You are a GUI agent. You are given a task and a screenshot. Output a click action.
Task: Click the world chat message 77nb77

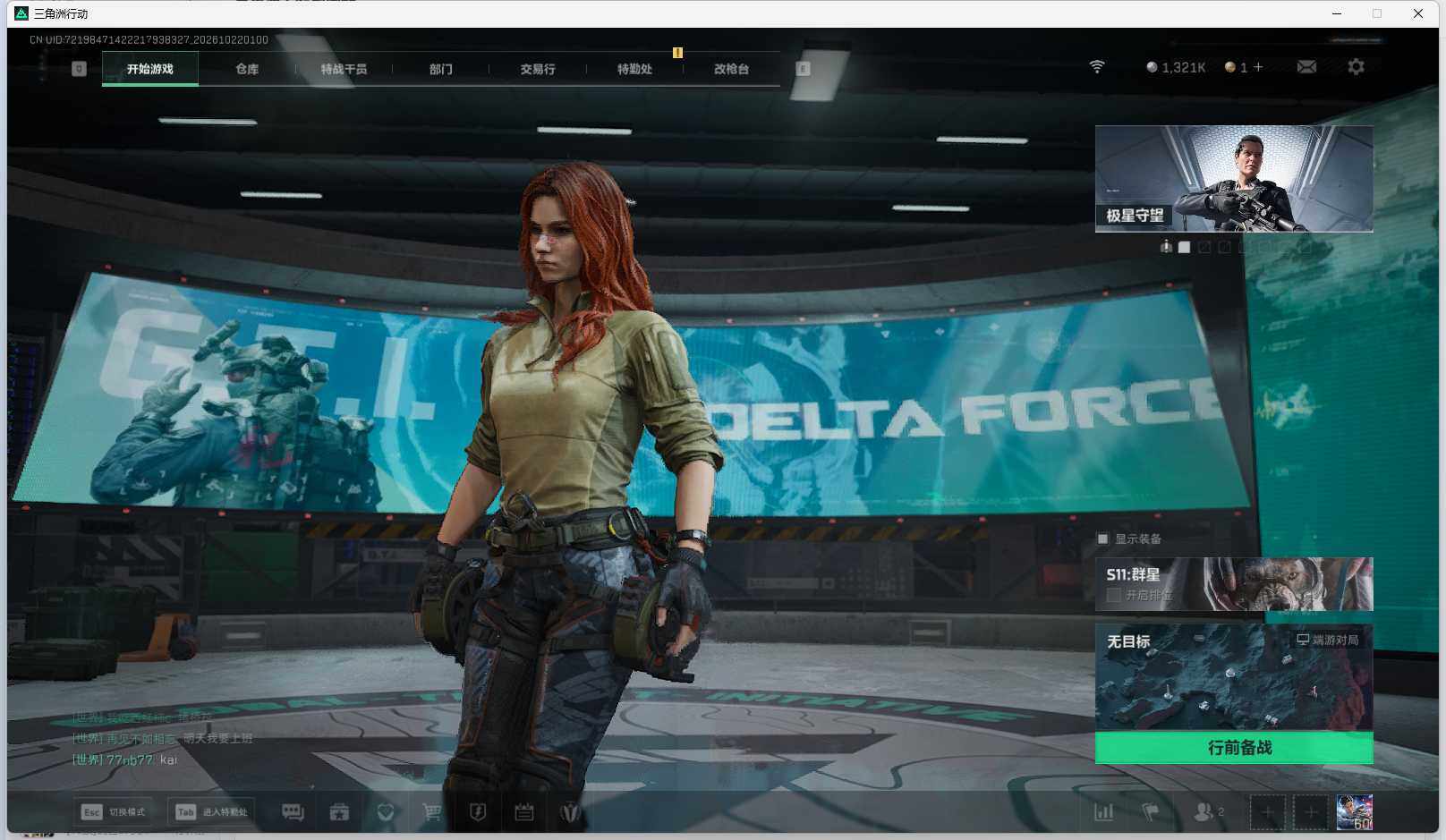pyautogui.click(x=124, y=759)
